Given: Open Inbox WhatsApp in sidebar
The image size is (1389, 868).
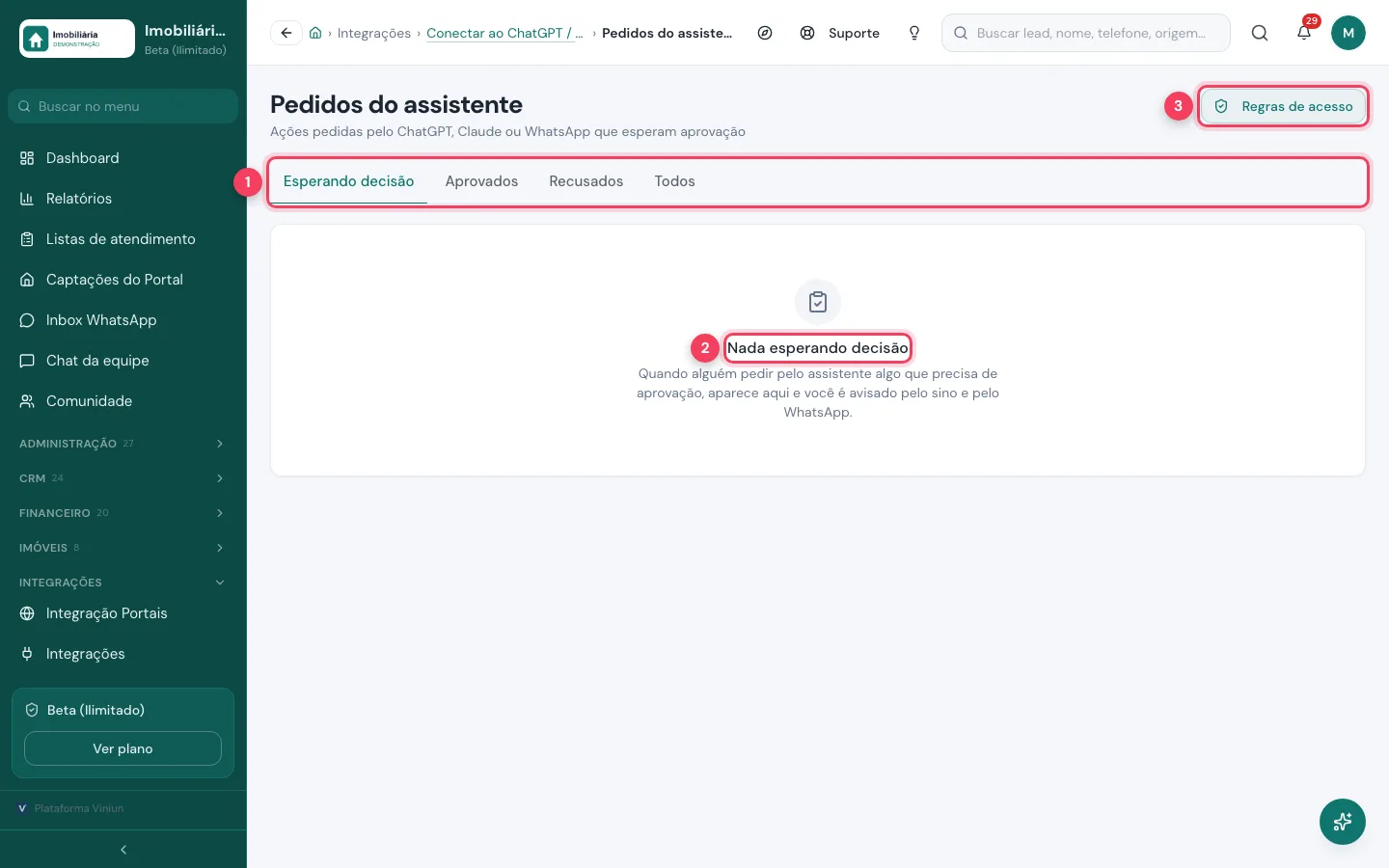Looking at the screenshot, I should [x=123, y=320].
